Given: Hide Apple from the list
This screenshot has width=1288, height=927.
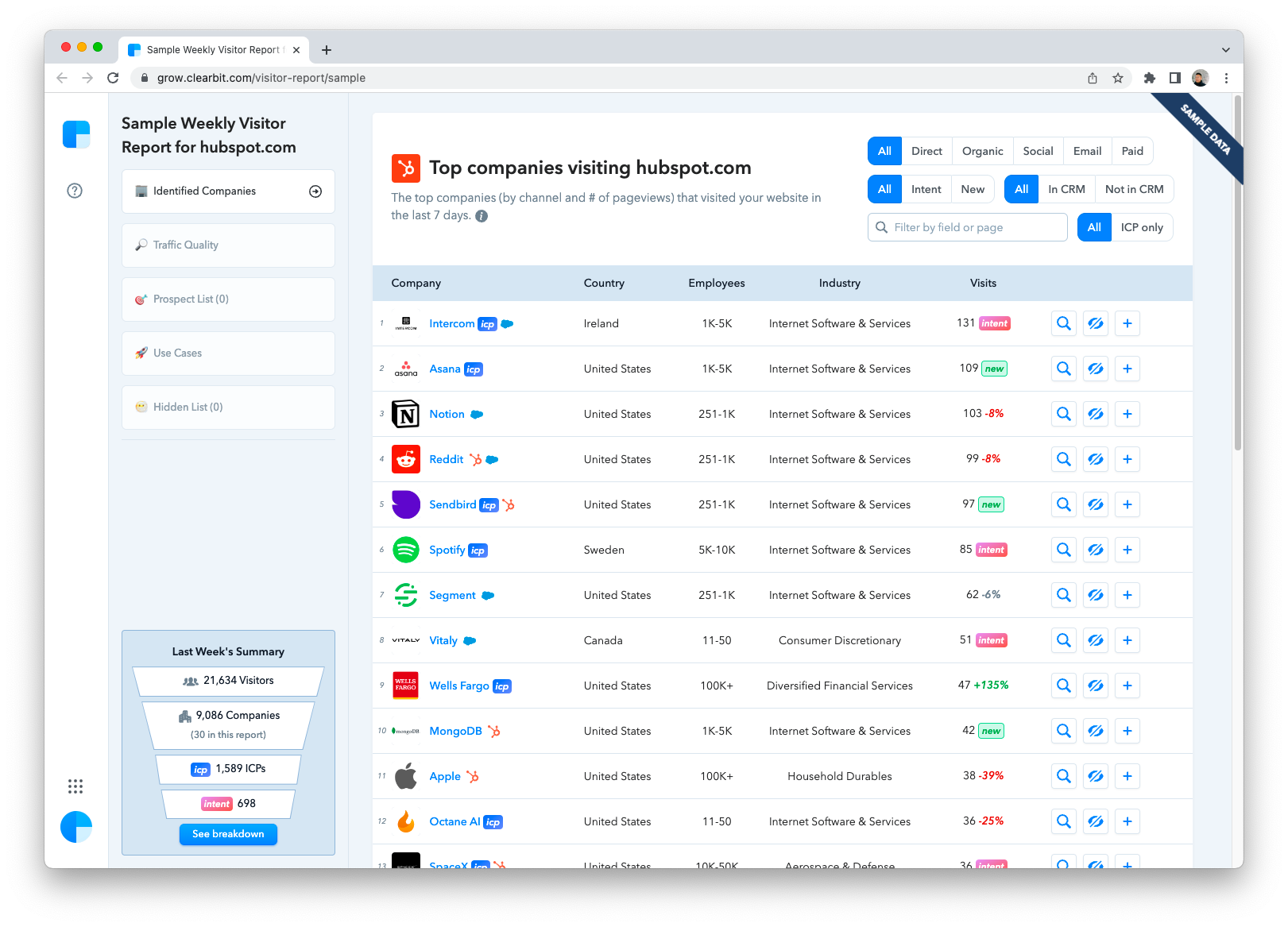Looking at the screenshot, I should pyautogui.click(x=1096, y=776).
